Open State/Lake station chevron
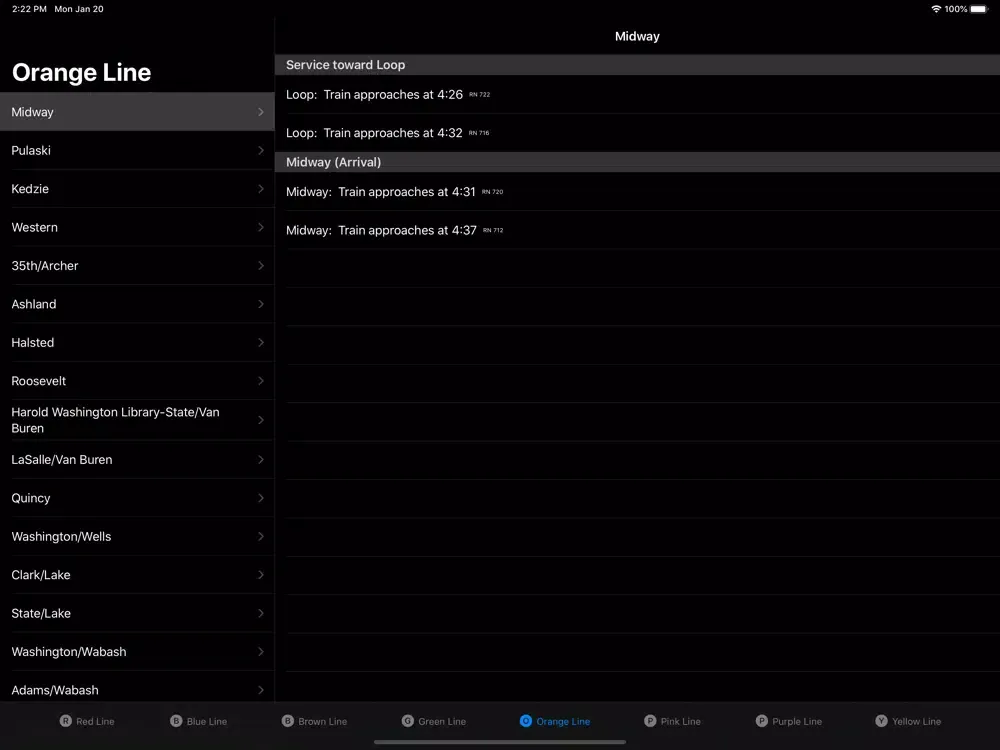 (261, 613)
